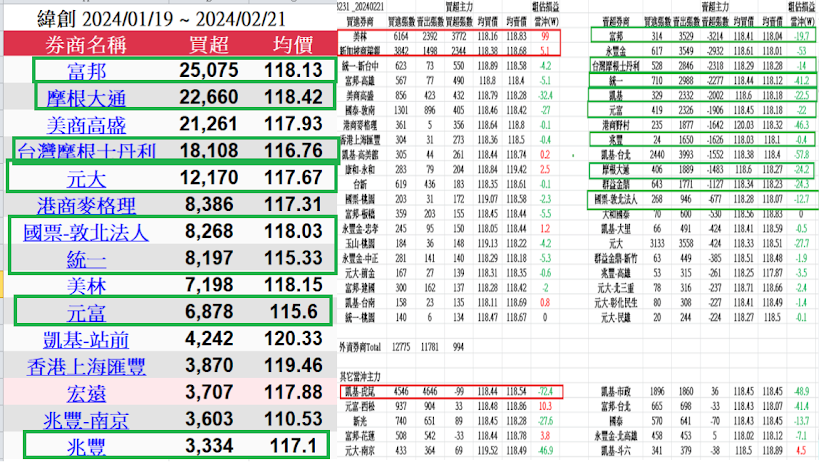Select the 116.76 cell in 台灣摩根士丹利 row
The width and height of the screenshot is (821, 462).
(x=293, y=151)
